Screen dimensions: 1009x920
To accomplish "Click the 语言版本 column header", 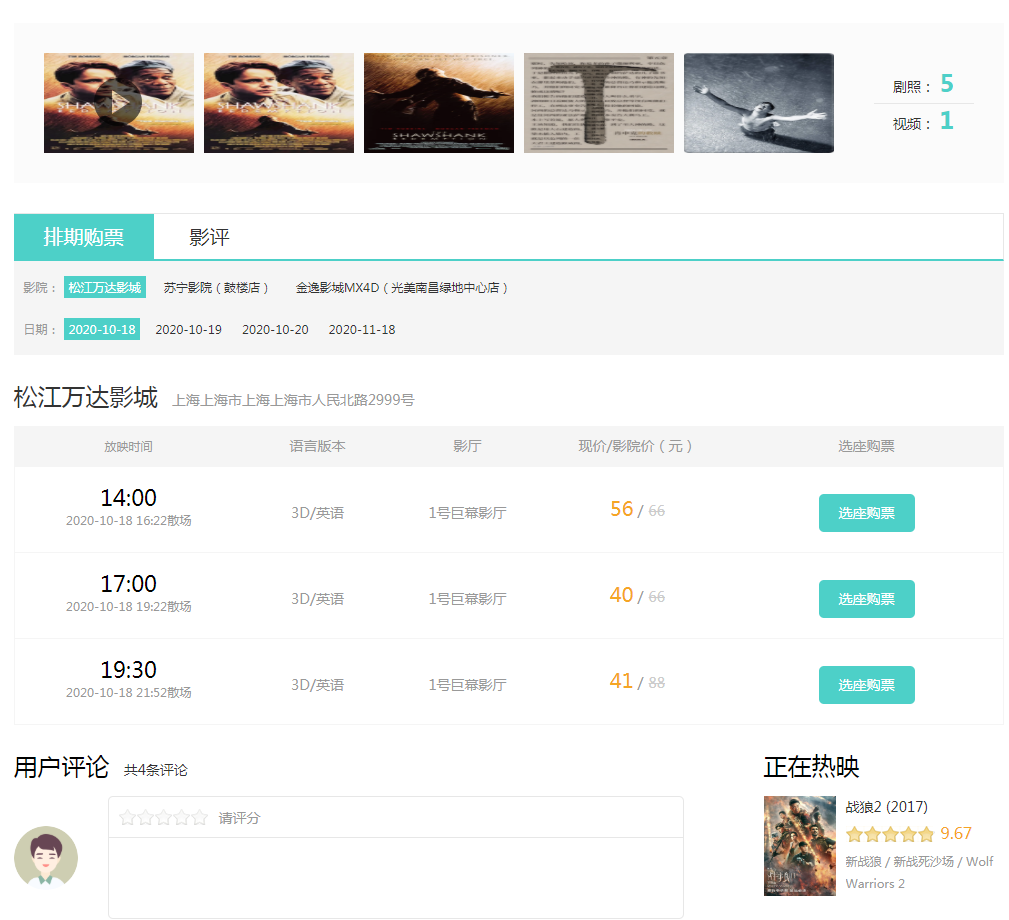I will coord(317,446).
